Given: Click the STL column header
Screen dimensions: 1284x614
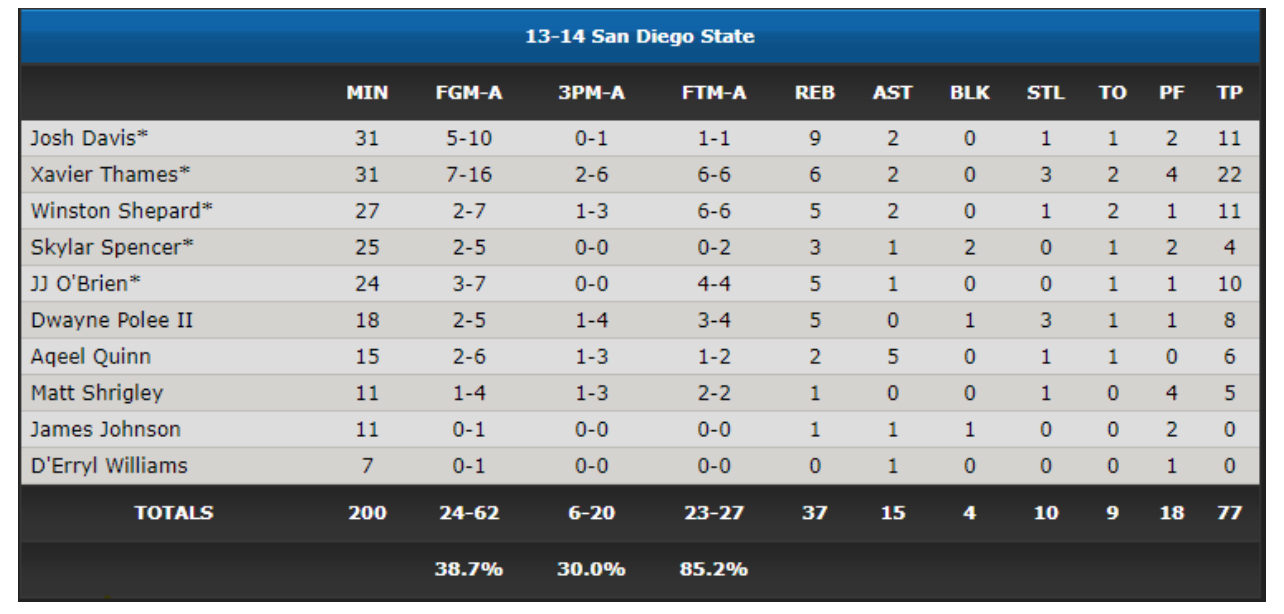Looking at the screenshot, I should 1046,94.
